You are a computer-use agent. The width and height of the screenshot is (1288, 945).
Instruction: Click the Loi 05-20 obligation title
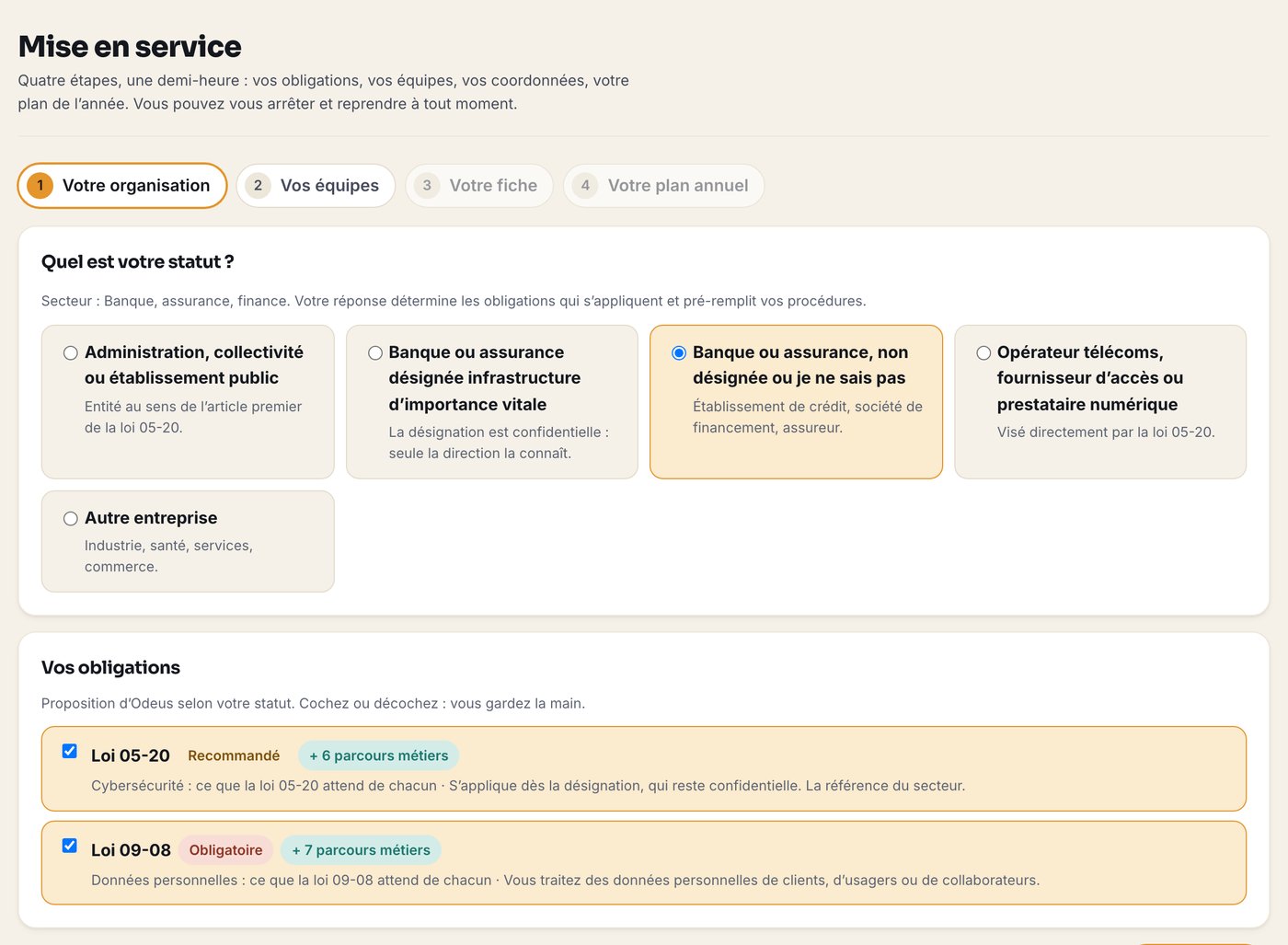(x=131, y=755)
